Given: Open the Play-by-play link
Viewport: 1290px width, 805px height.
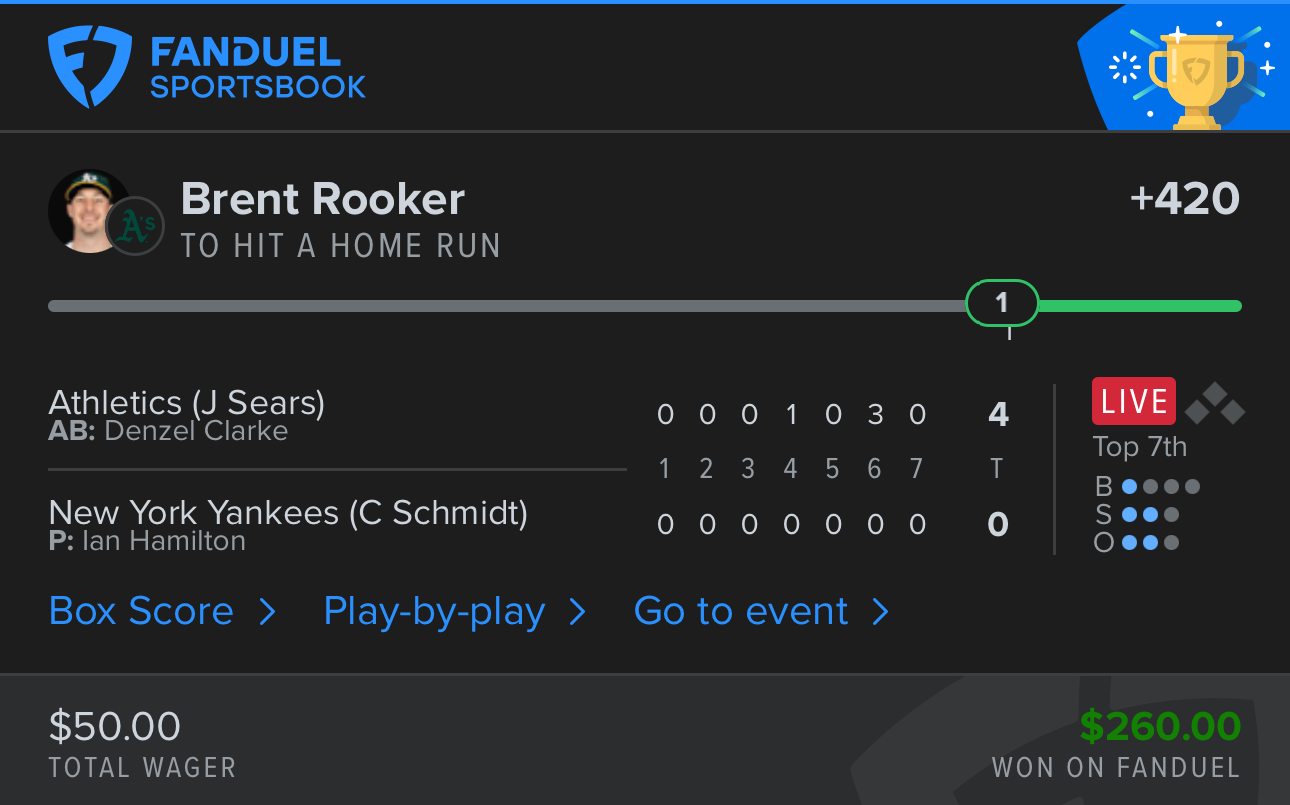Looking at the screenshot, I should [434, 611].
